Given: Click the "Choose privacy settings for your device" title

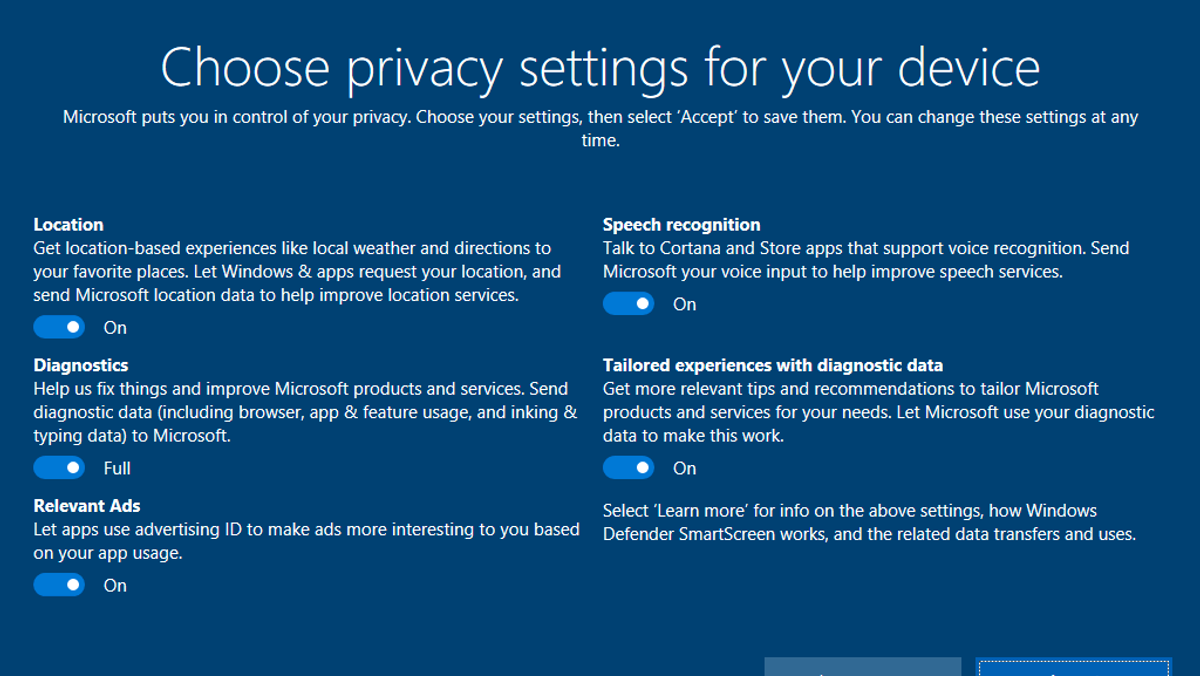Looking at the screenshot, I should pos(600,67).
